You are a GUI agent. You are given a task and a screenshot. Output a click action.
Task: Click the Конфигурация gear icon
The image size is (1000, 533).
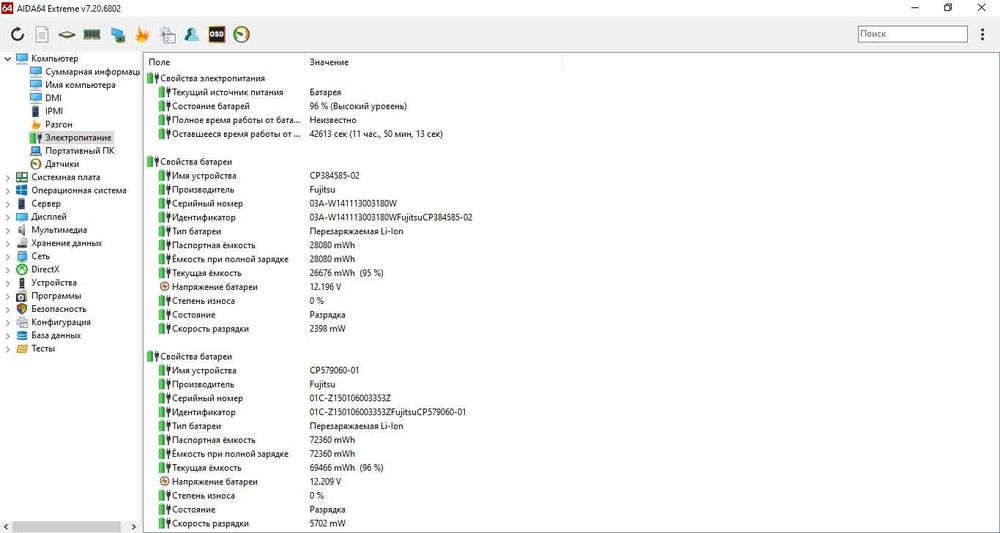[x=22, y=322]
